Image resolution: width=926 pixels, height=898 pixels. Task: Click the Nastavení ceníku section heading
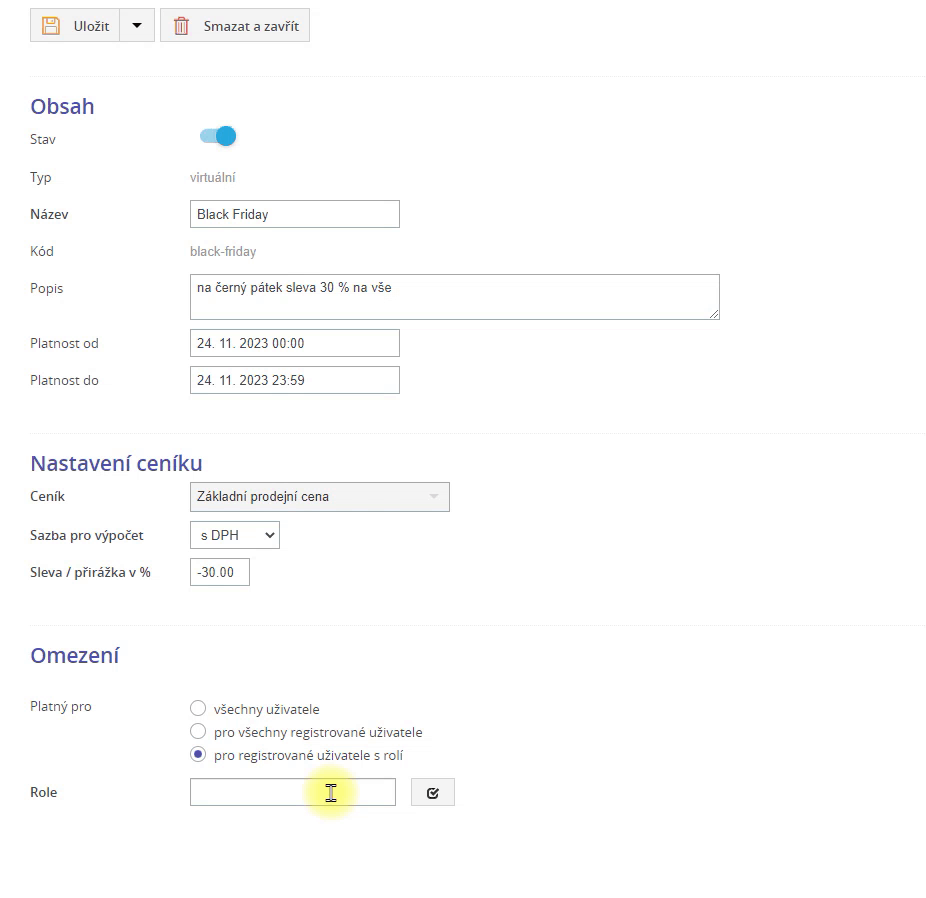116,463
